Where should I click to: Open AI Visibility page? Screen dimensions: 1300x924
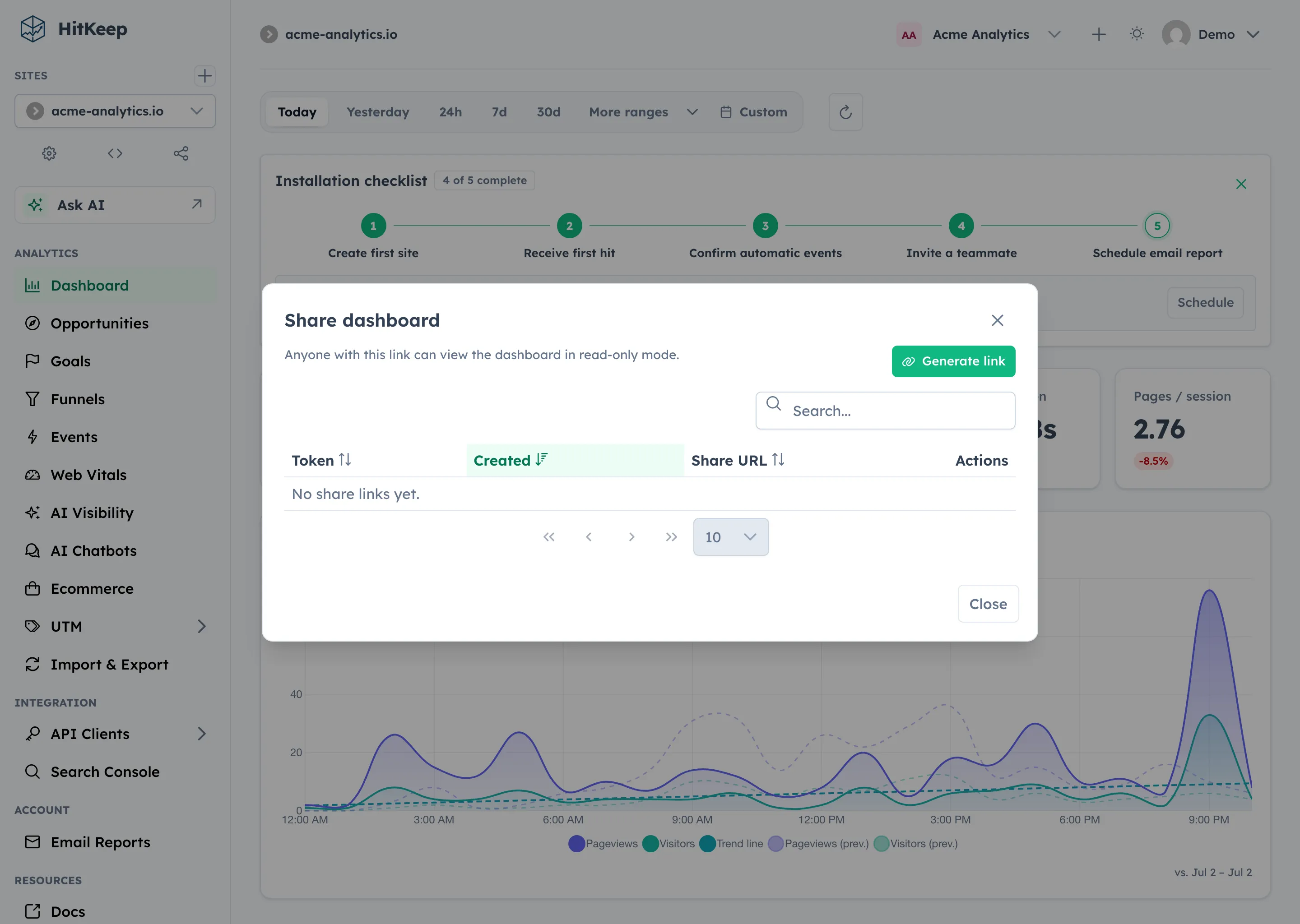115,513
